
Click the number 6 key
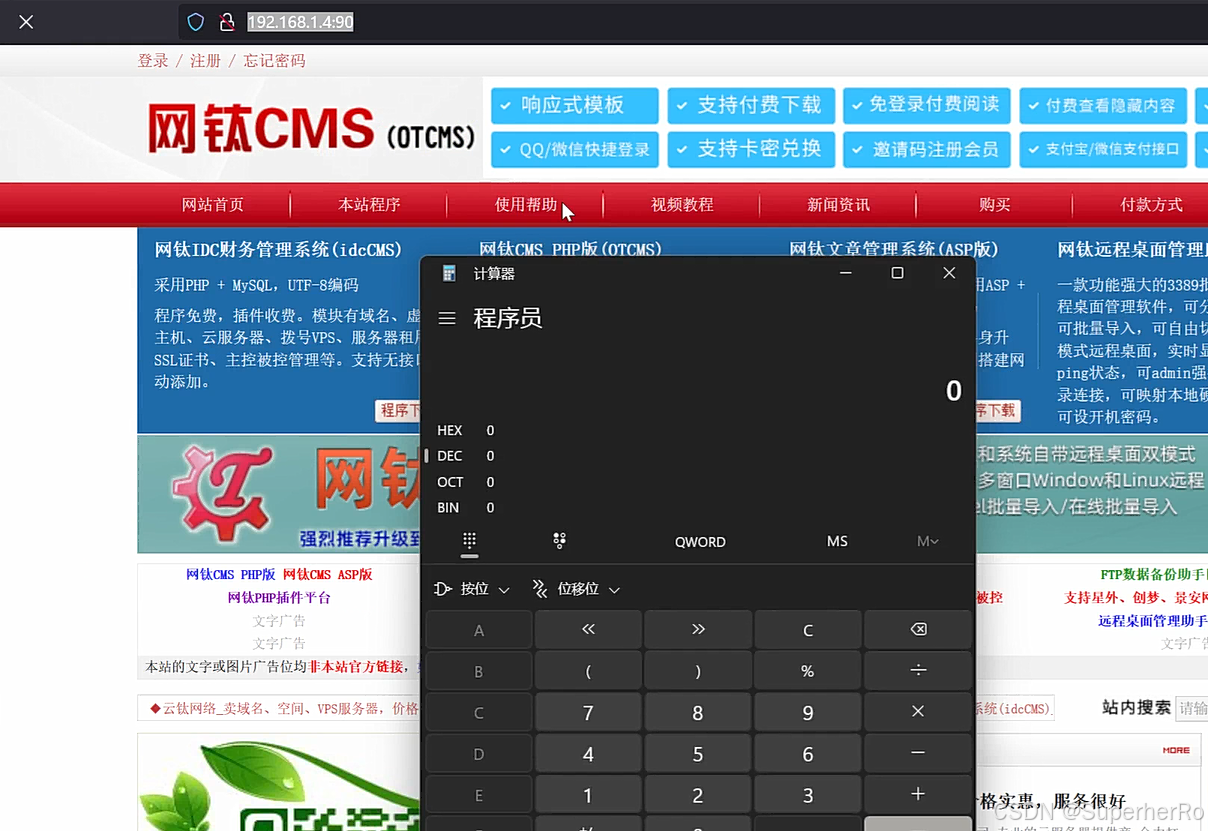point(808,754)
